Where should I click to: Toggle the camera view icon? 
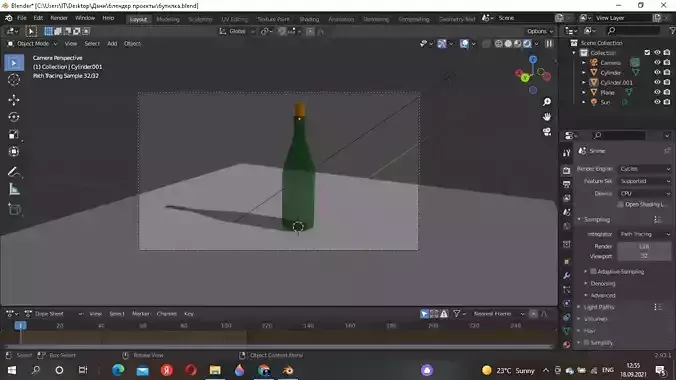(547, 132)
